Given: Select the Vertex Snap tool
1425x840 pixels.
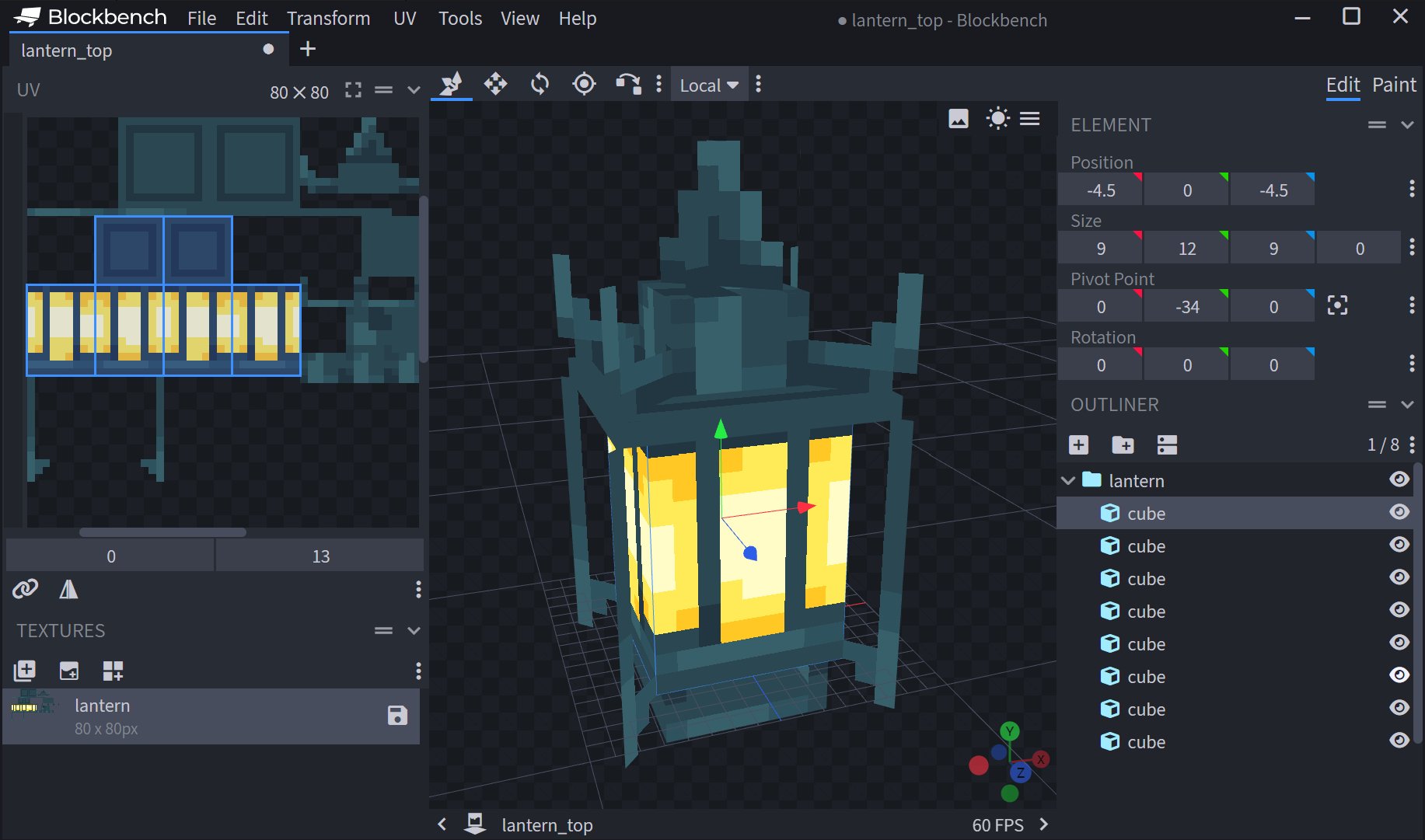Looking at the screenshot, I should 628,84.
